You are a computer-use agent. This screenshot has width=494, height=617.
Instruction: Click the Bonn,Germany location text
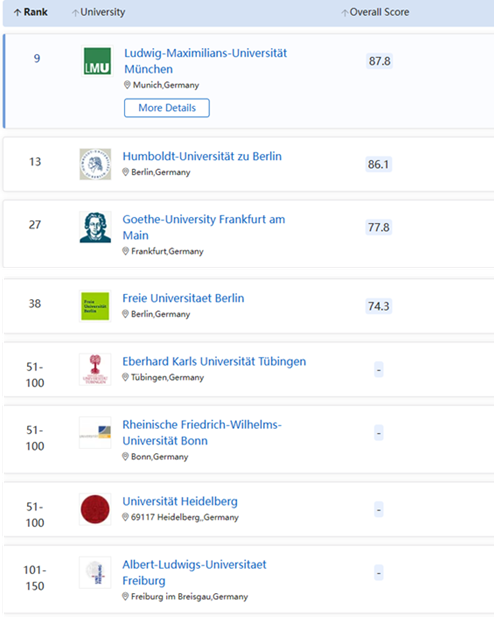pyautogui.click(x=159, y=456)
